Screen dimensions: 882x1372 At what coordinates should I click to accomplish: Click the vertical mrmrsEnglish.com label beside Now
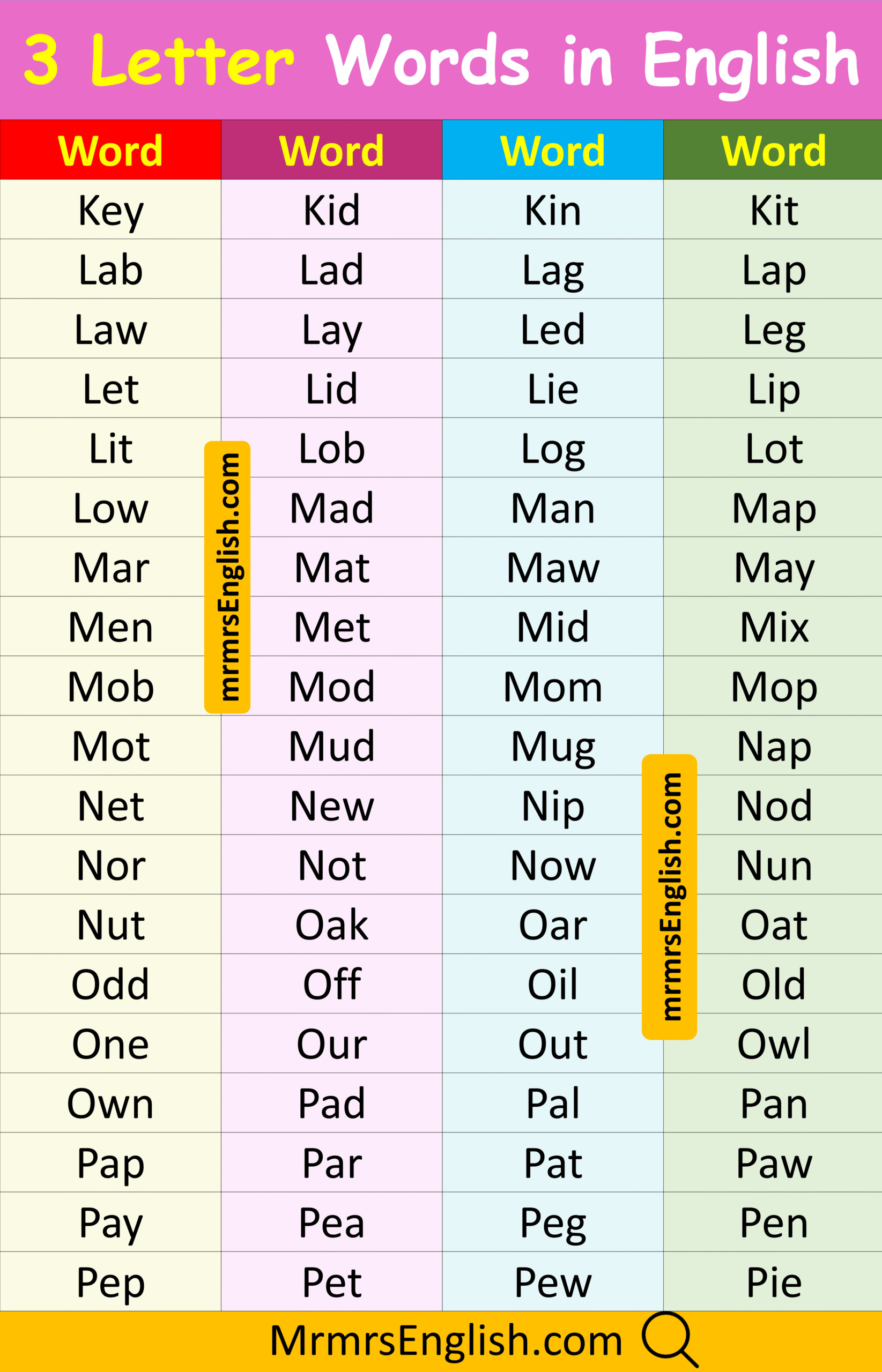(x=669, y=896)
